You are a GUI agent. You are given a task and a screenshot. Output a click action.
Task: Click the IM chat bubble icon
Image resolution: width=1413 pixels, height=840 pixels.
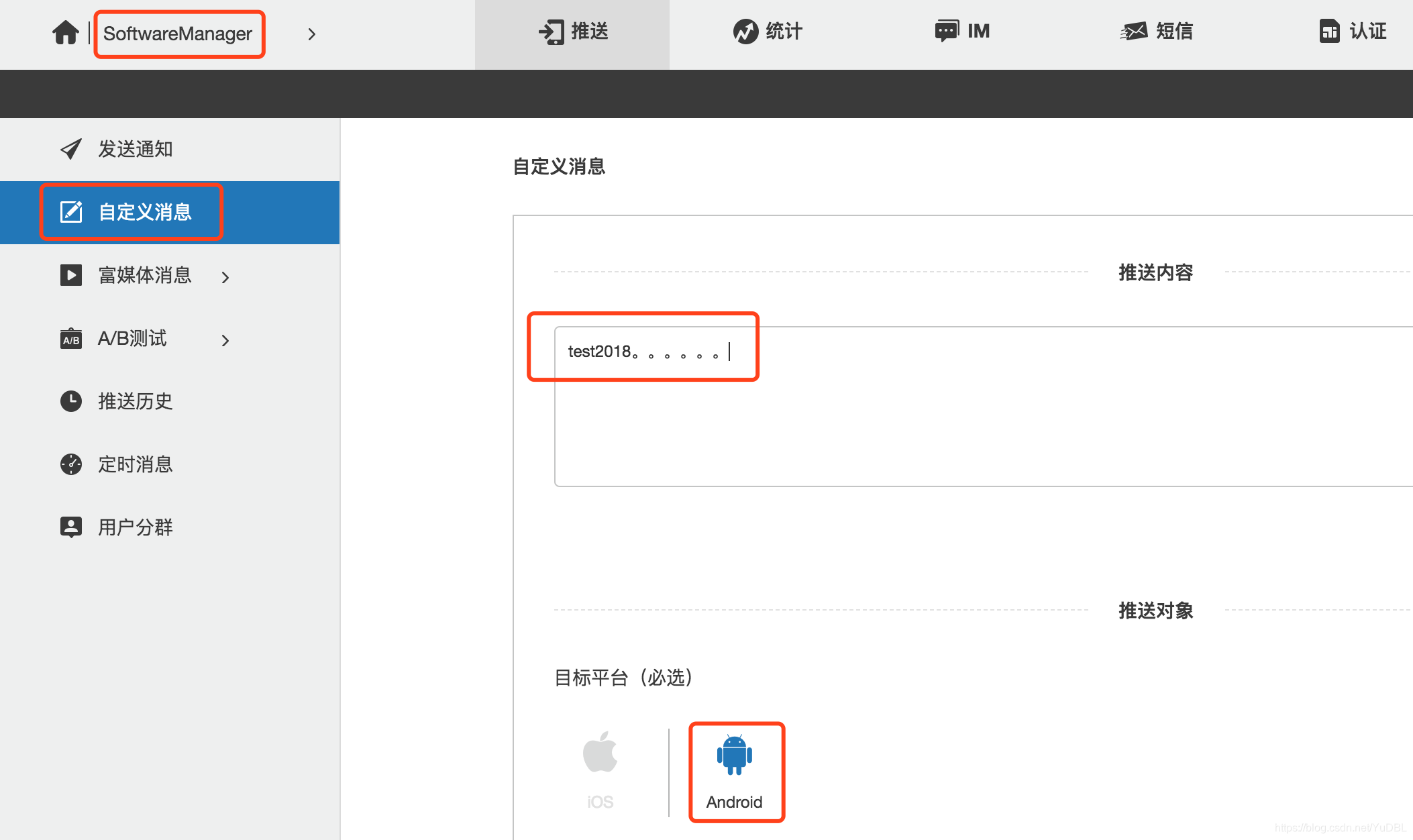[946, 31]
